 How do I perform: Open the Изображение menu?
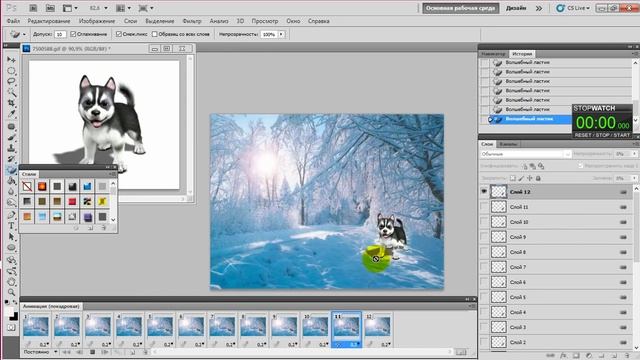(97, 21)
